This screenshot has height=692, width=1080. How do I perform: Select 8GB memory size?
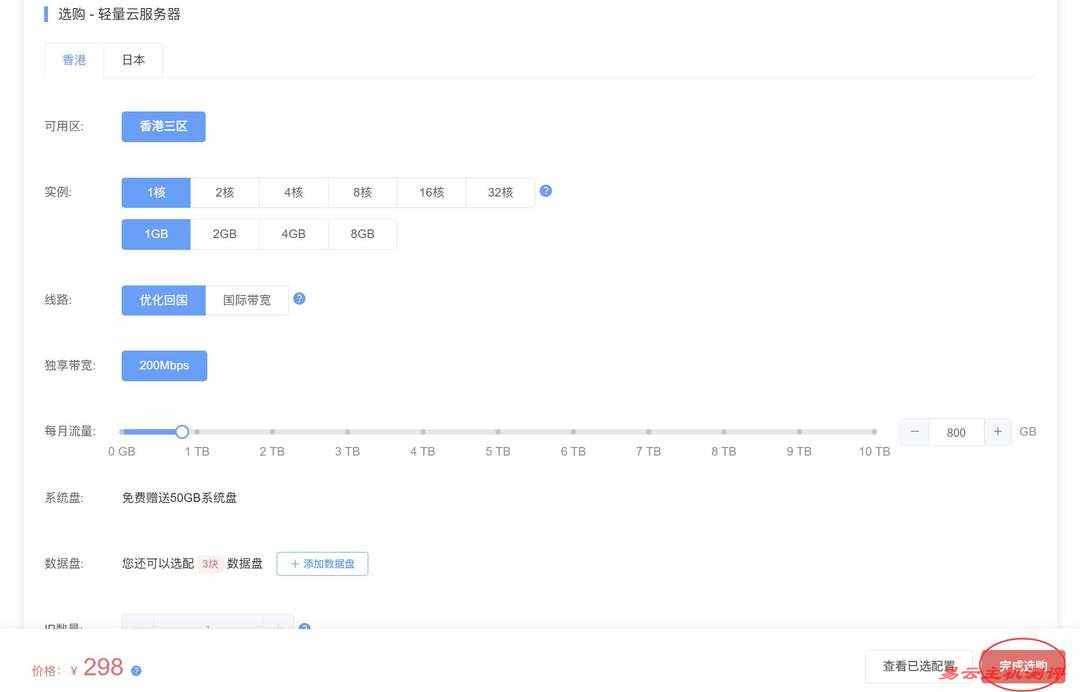coord(362,234)
